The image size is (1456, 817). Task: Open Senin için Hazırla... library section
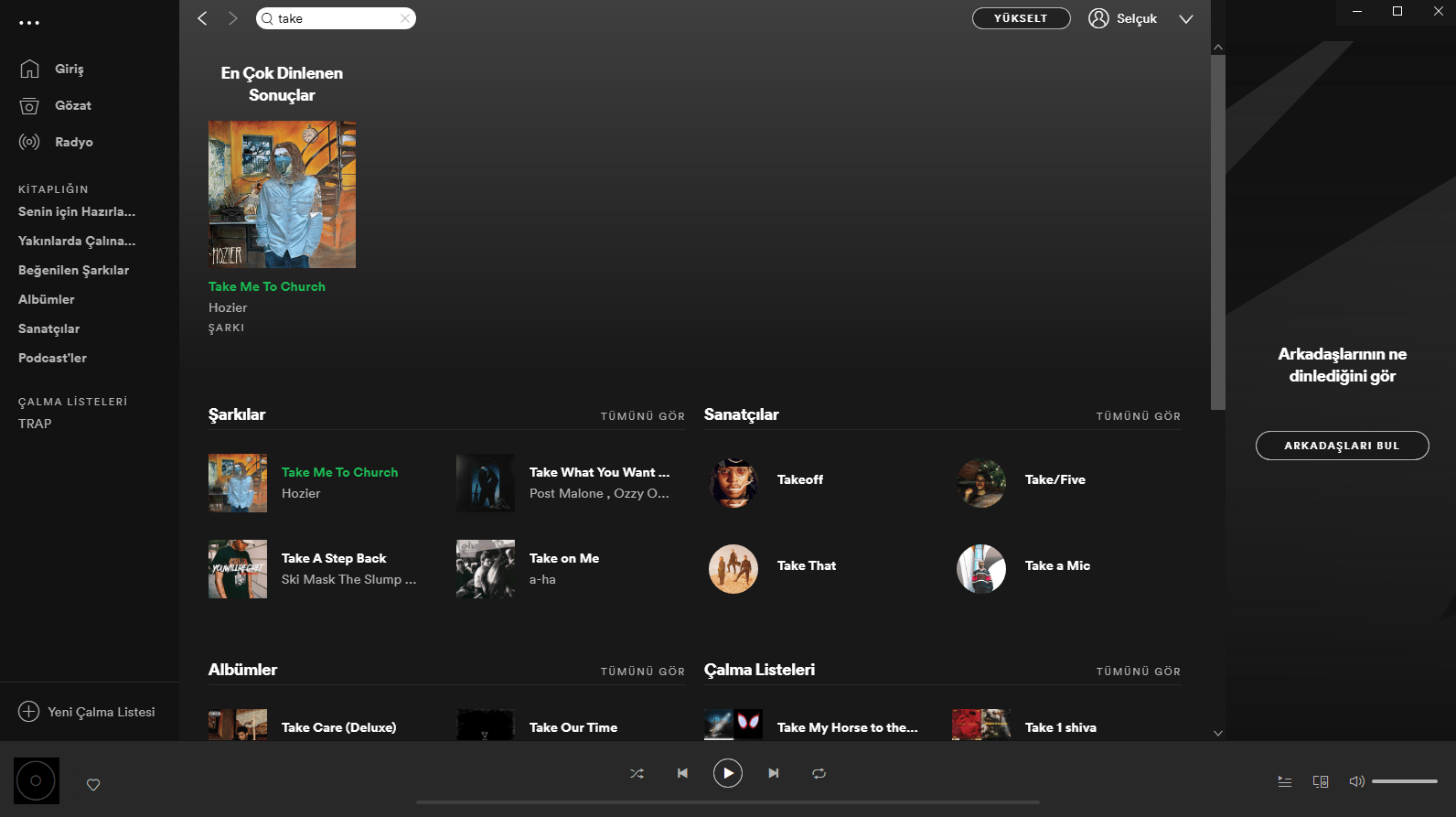(x=77, y=211)
